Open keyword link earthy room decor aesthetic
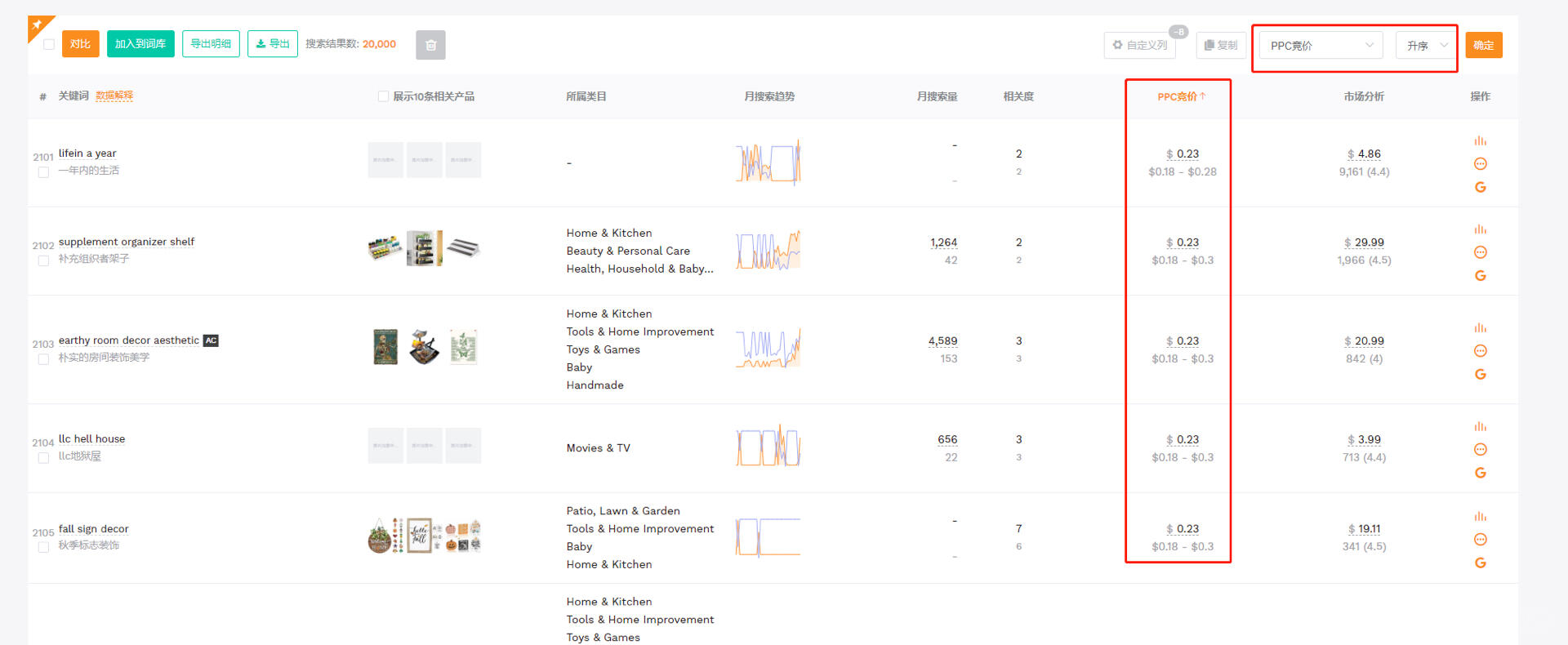 point(129,340)
